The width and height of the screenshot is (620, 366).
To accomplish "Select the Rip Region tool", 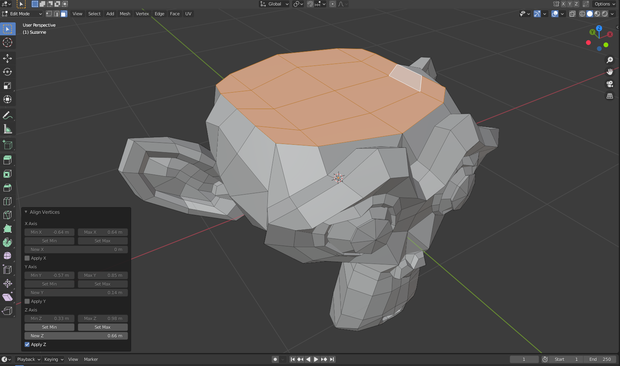I will click(x=8, y=310).
